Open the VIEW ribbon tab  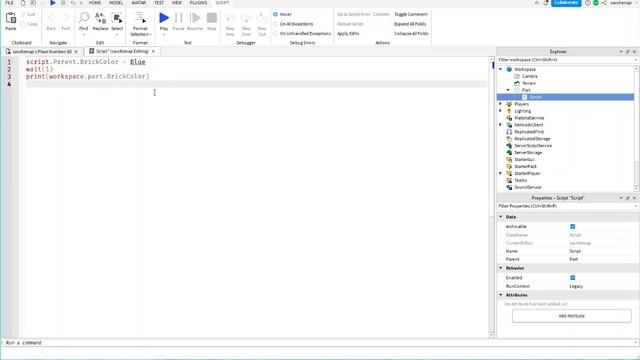[x=177, y=3]
